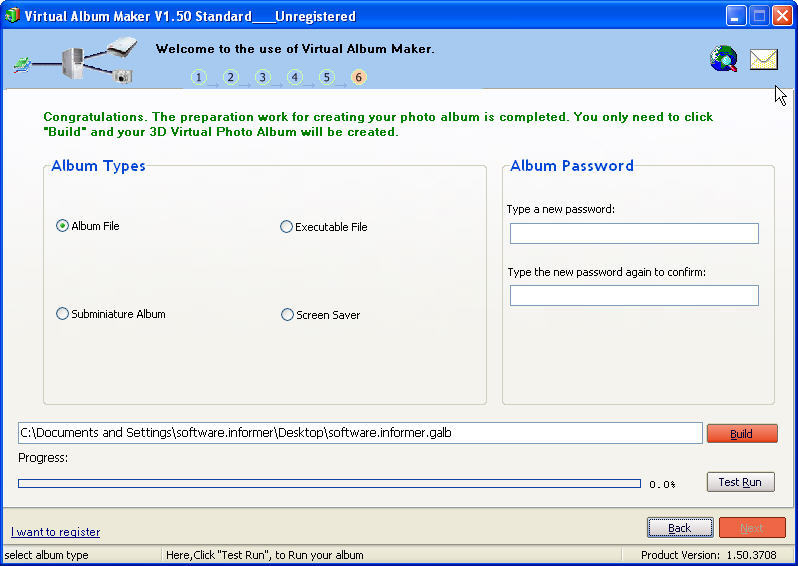Open the globe web search icon
Screen dimensions: 798x566
[724, 59]
